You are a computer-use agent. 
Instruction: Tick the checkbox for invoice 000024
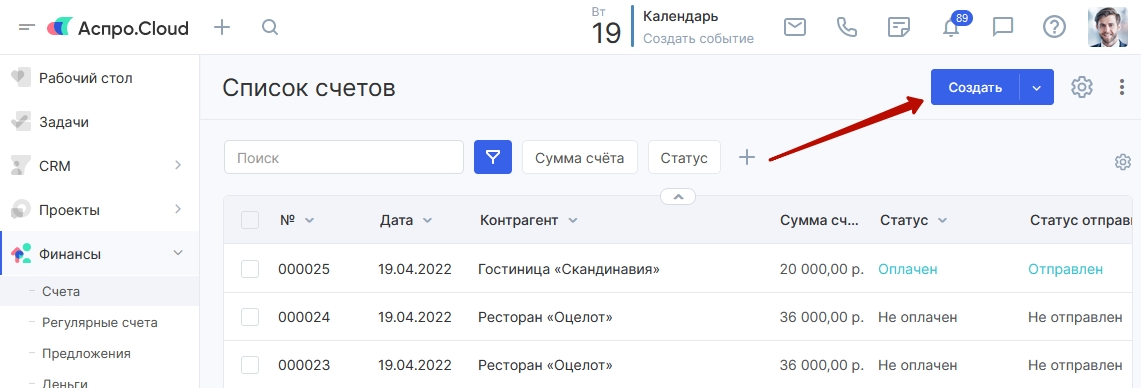pos(250,317)
